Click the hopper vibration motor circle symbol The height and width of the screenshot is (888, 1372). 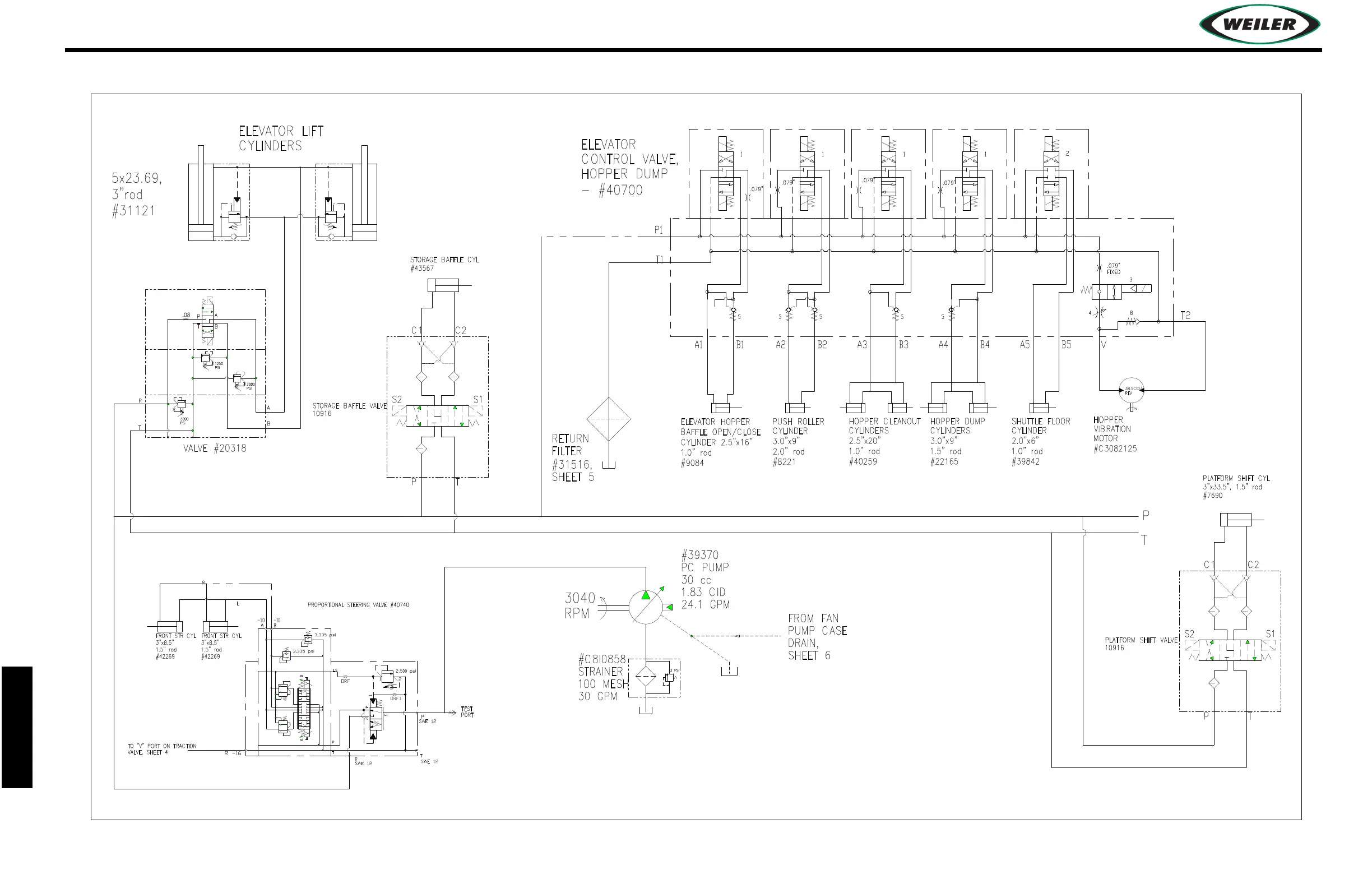tap(1131, 390)
